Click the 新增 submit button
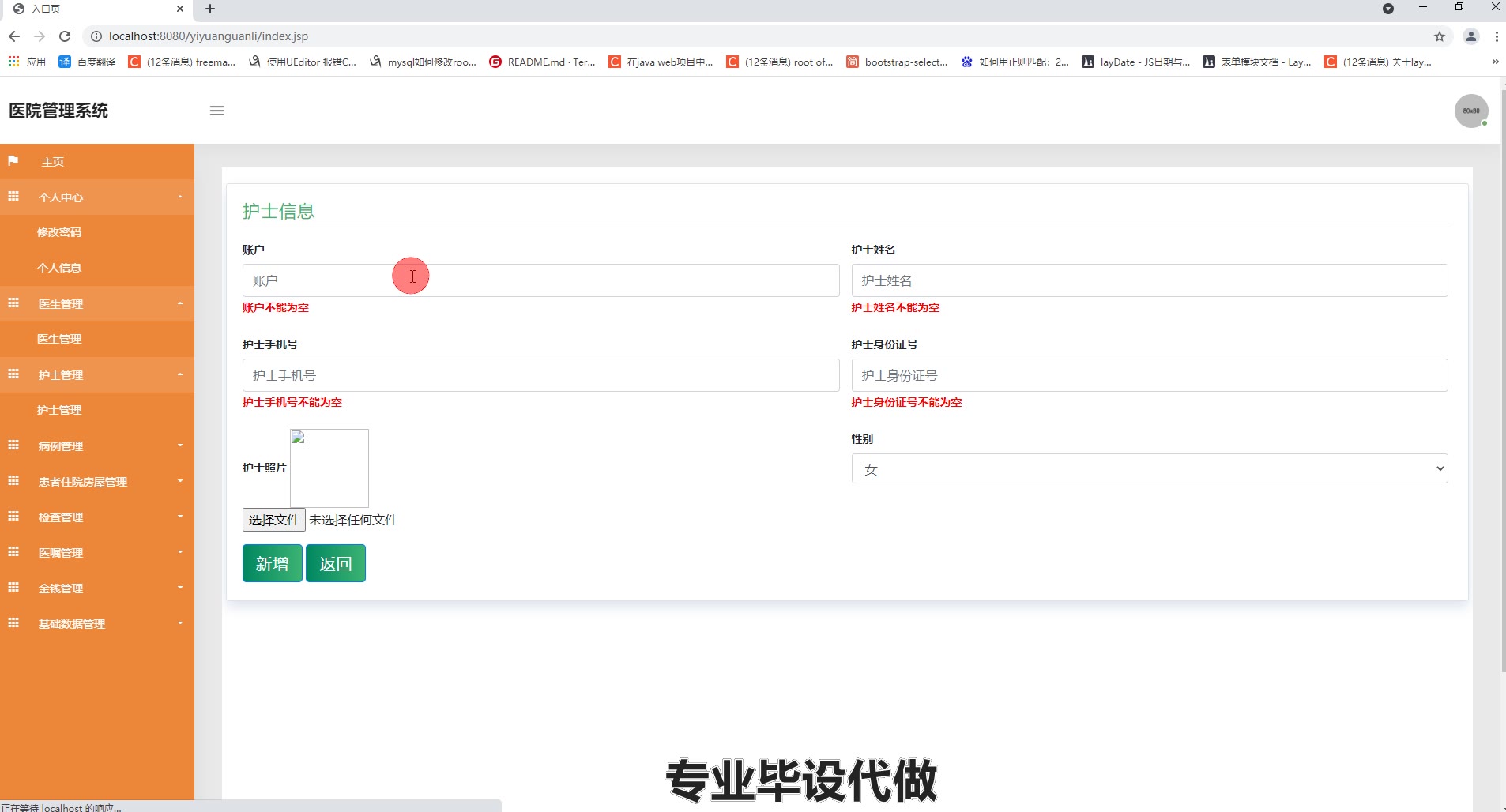 coord(273,563)
